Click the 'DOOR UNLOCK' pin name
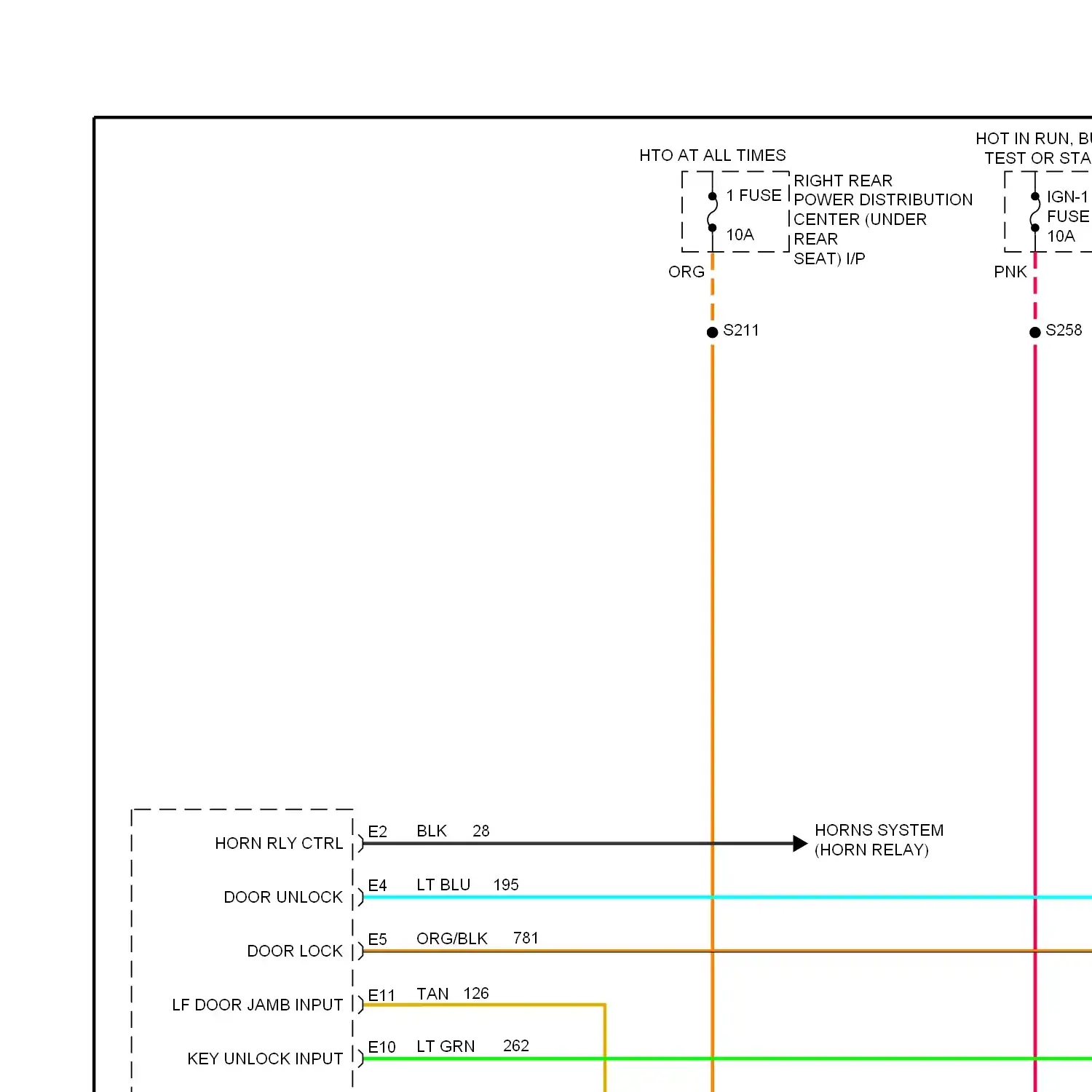Image resolution: width=1092 pixels, height=1092 pixels. coord(283,897)
